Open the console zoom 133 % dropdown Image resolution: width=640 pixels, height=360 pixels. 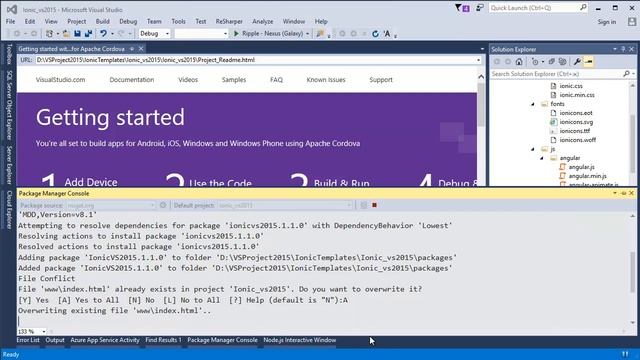pos(44,331)
